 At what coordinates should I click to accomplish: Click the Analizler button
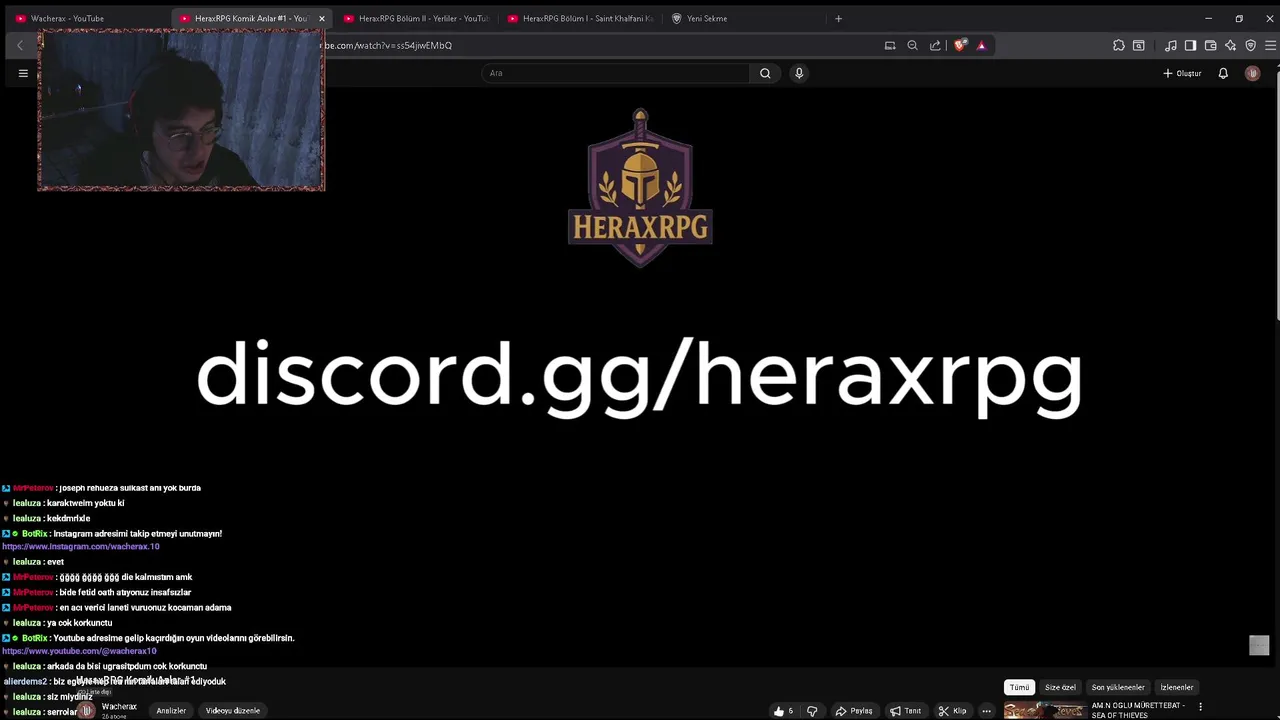coord(171,710)
